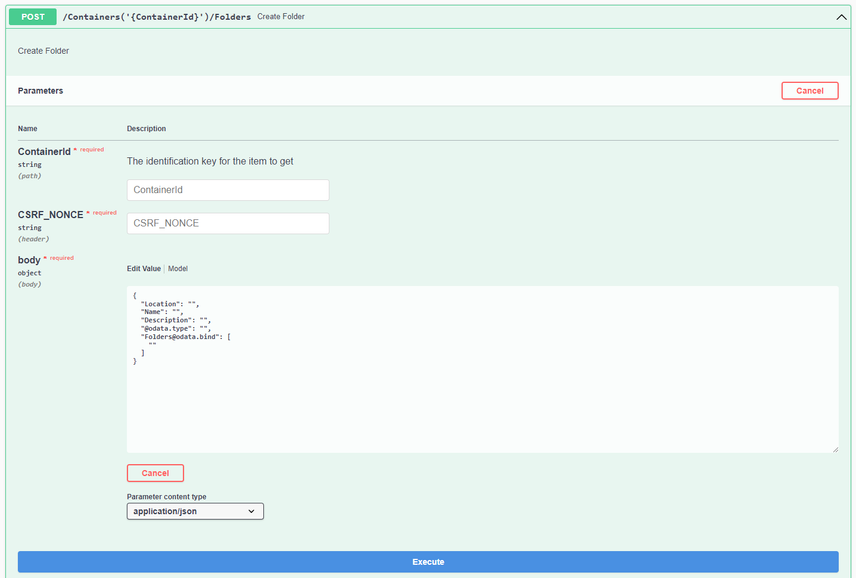
Task: Click 'The identification key for the item to get'
Action: pos(210,162)
